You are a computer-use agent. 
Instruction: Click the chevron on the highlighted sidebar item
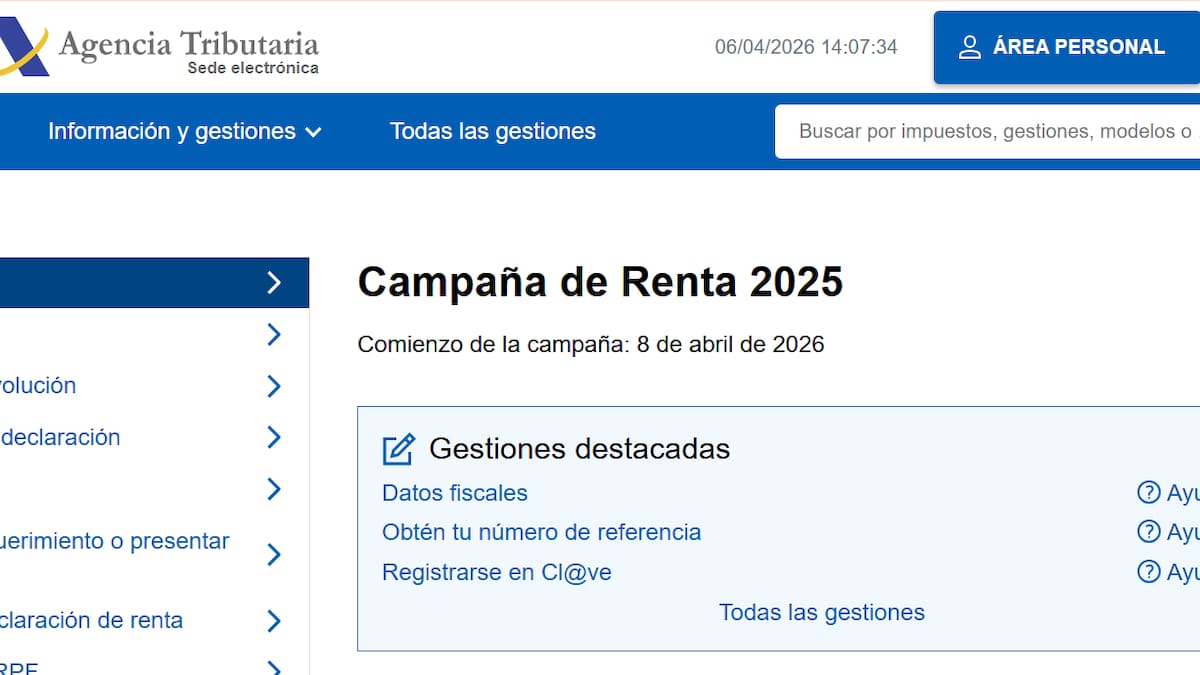point(275,283)
